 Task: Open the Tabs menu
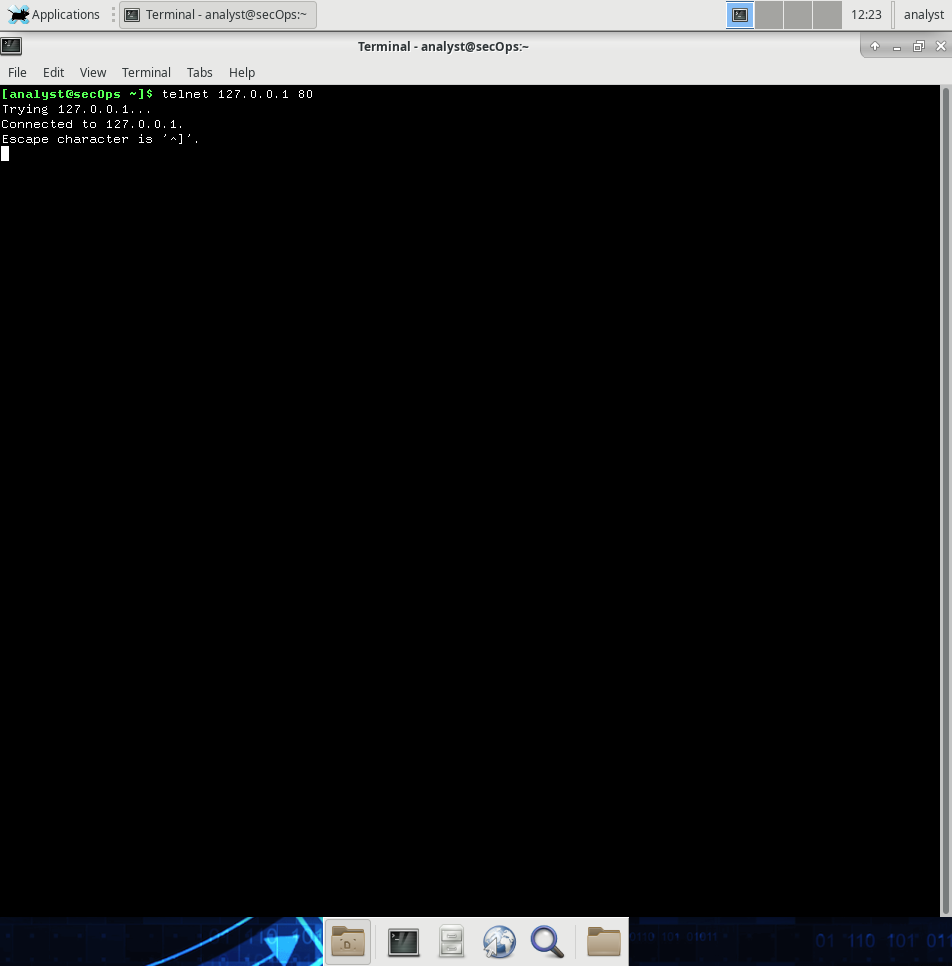click(x=200, y=72)
